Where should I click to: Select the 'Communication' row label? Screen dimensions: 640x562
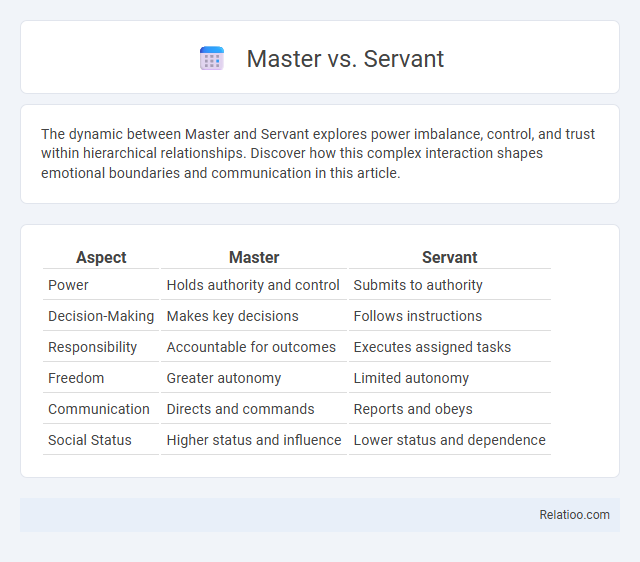point(101,409)
